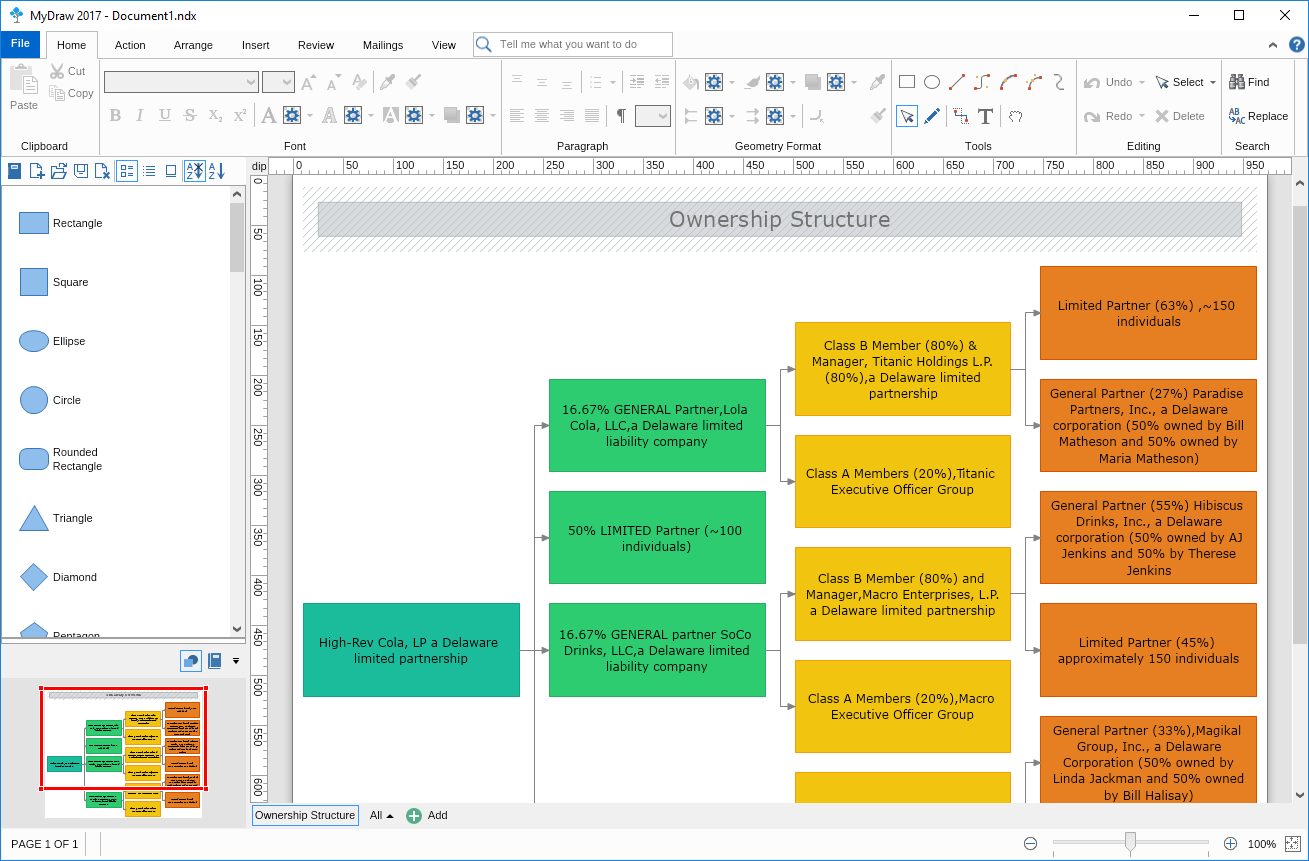Screen dimensions: 1309x861
Task: Click the Cut button
Action: (x=69, y=71)
